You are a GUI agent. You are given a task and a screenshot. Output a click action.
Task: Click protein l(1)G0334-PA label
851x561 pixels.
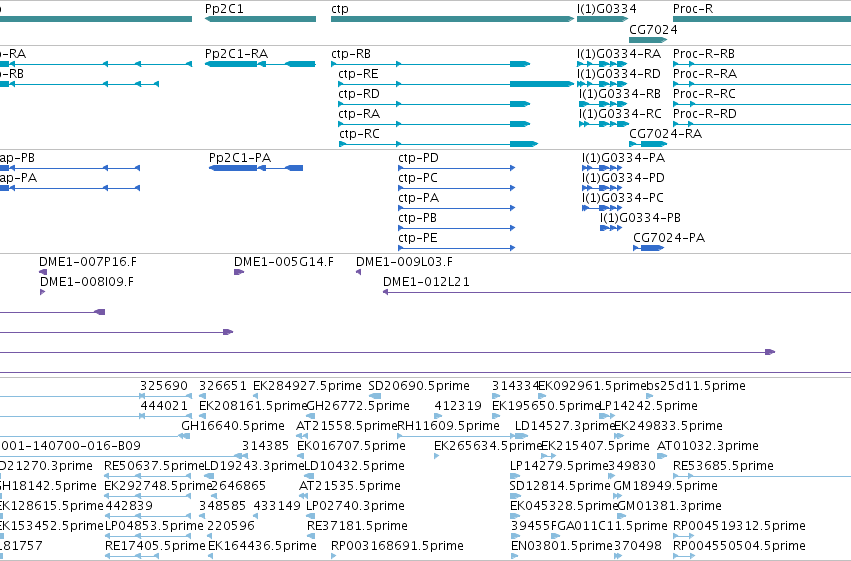coord(623,158)
